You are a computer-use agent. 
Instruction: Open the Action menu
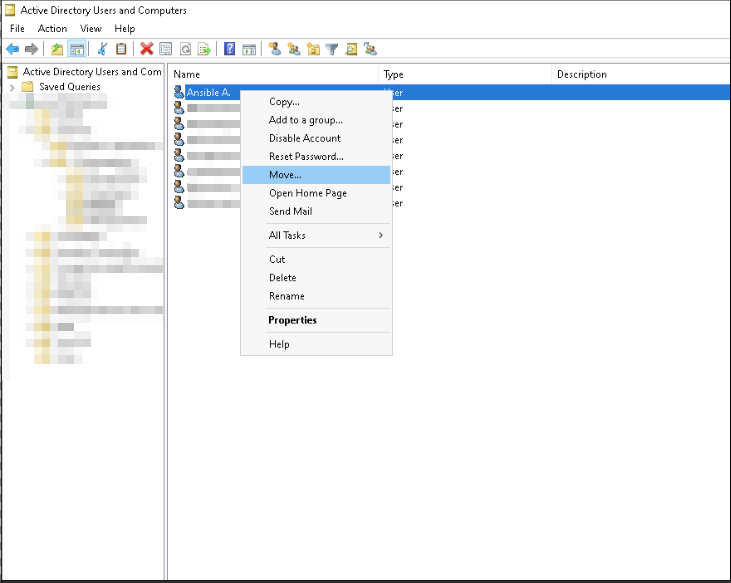point(52,29)
